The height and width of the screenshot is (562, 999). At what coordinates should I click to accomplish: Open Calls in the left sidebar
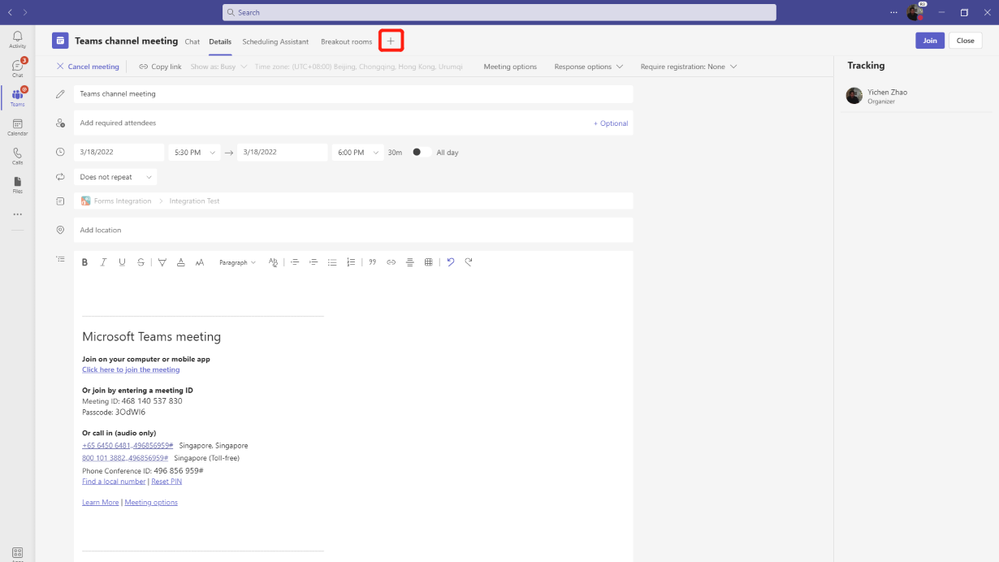(17, 156)
